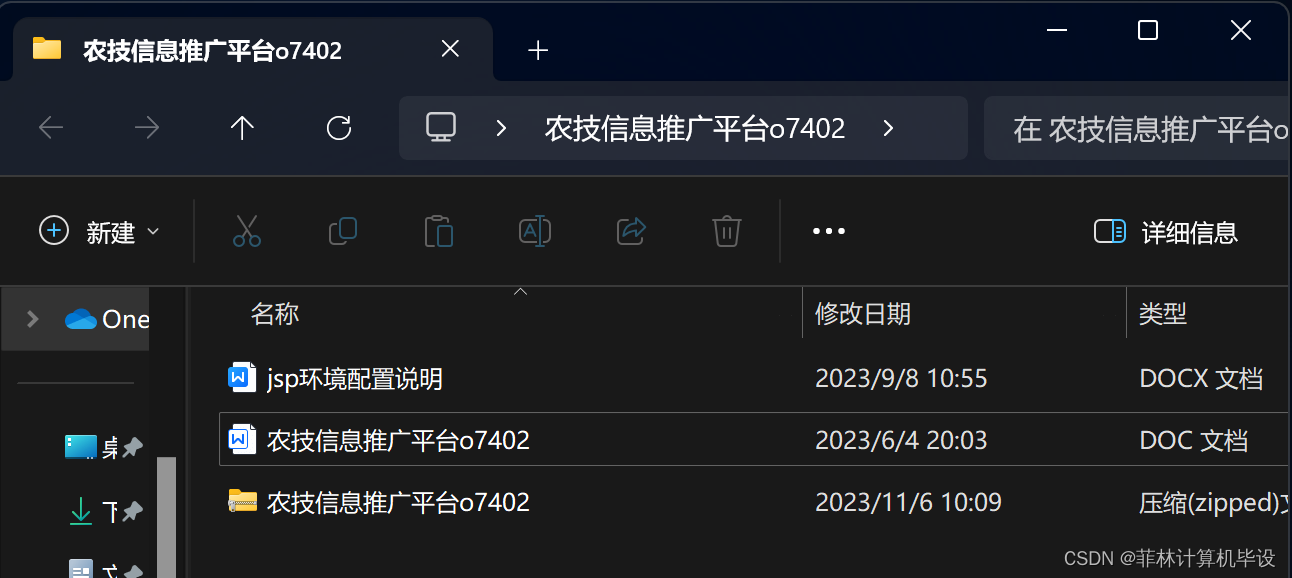Screen dimensions: 1292x578
Task: Click the Share arrow icon
Action: [x=631, y=231]
